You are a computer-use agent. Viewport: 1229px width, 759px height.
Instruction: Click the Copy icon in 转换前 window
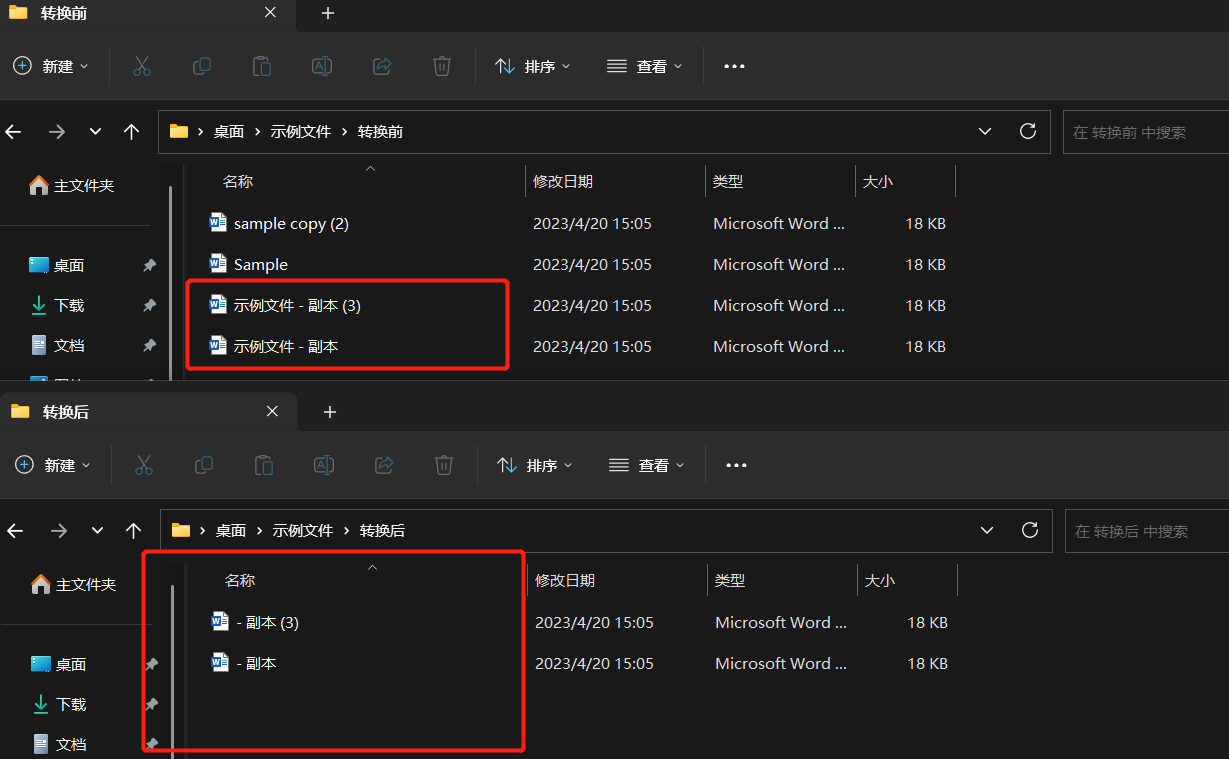(202, 66)
